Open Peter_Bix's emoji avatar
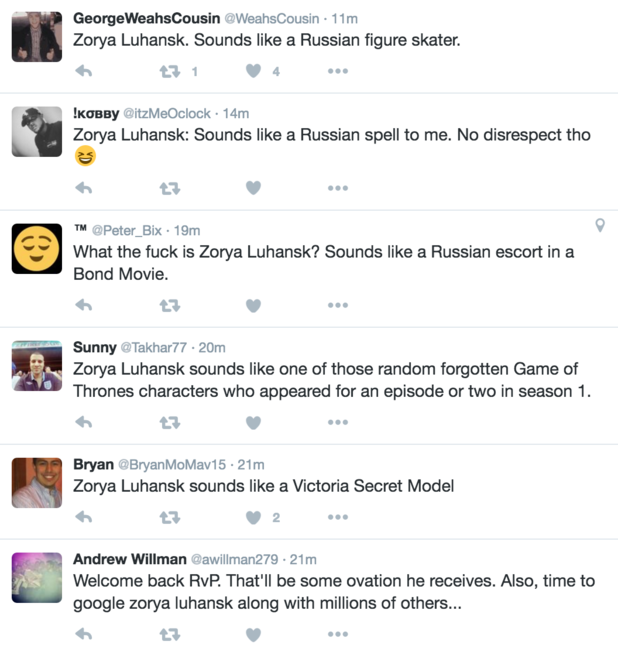The height and width of the screenshot is (655, 618). click(37, 248)
